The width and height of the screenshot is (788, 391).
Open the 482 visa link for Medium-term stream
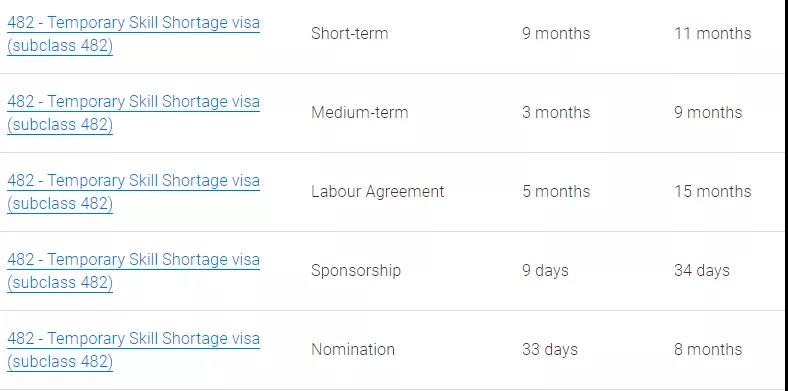tap(133, 113)
